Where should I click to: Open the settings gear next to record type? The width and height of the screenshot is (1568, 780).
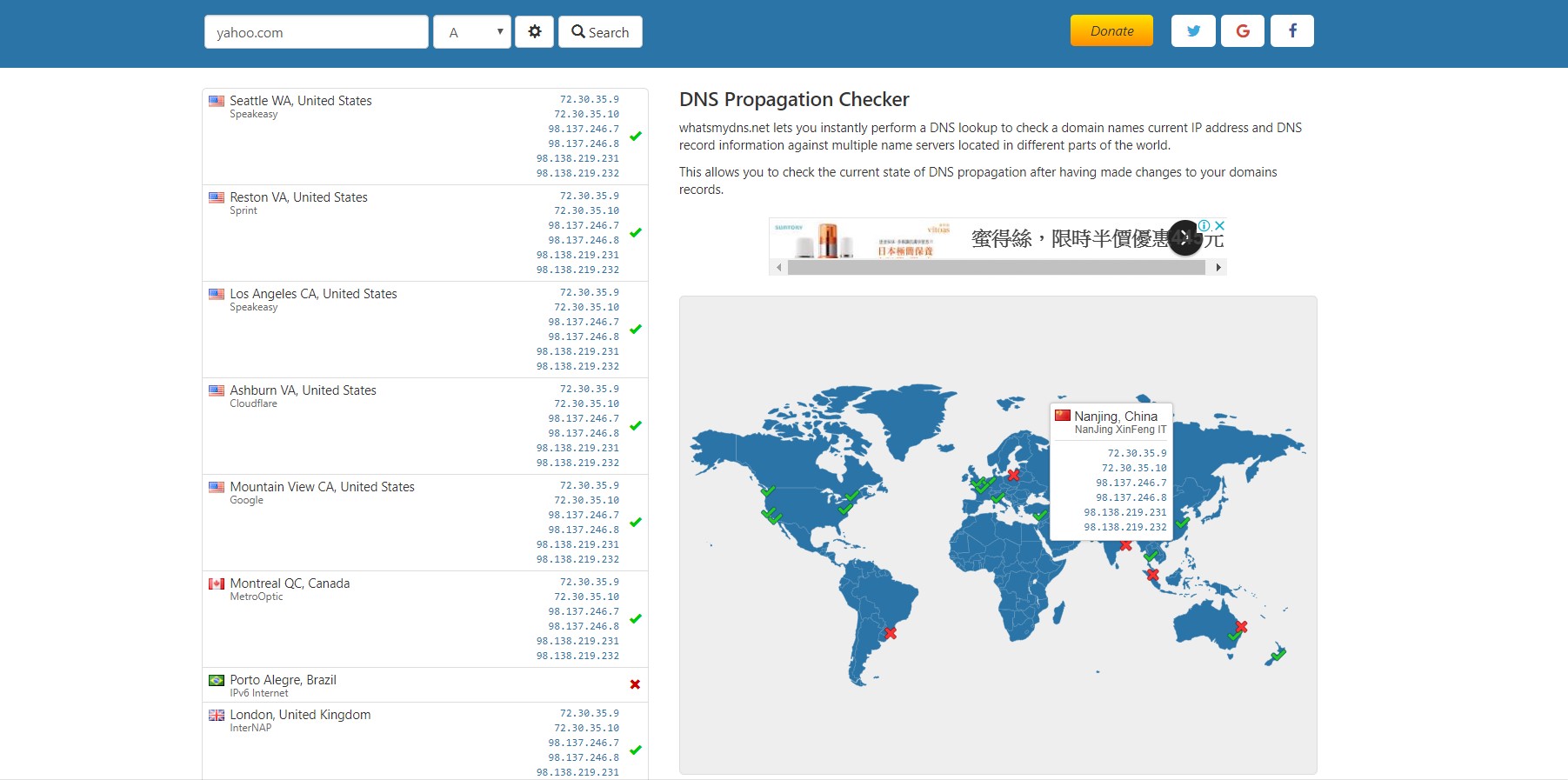[x=534, y=32]
